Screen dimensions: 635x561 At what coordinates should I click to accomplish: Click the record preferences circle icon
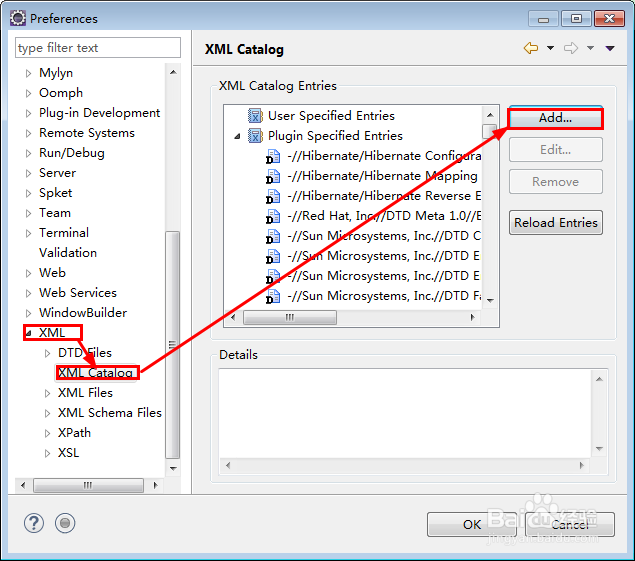65,523
